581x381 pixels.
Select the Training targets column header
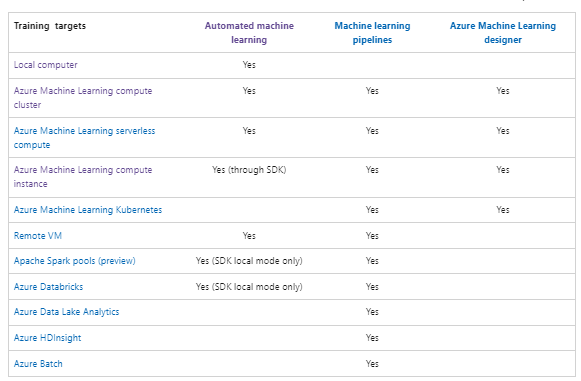tap(50, 26)
